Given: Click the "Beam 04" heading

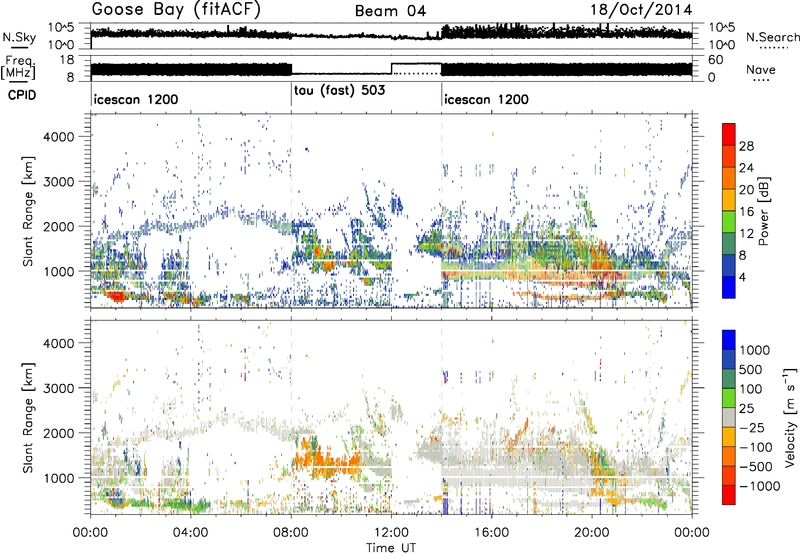Looking at the screenshot, I should pos(390,11).
